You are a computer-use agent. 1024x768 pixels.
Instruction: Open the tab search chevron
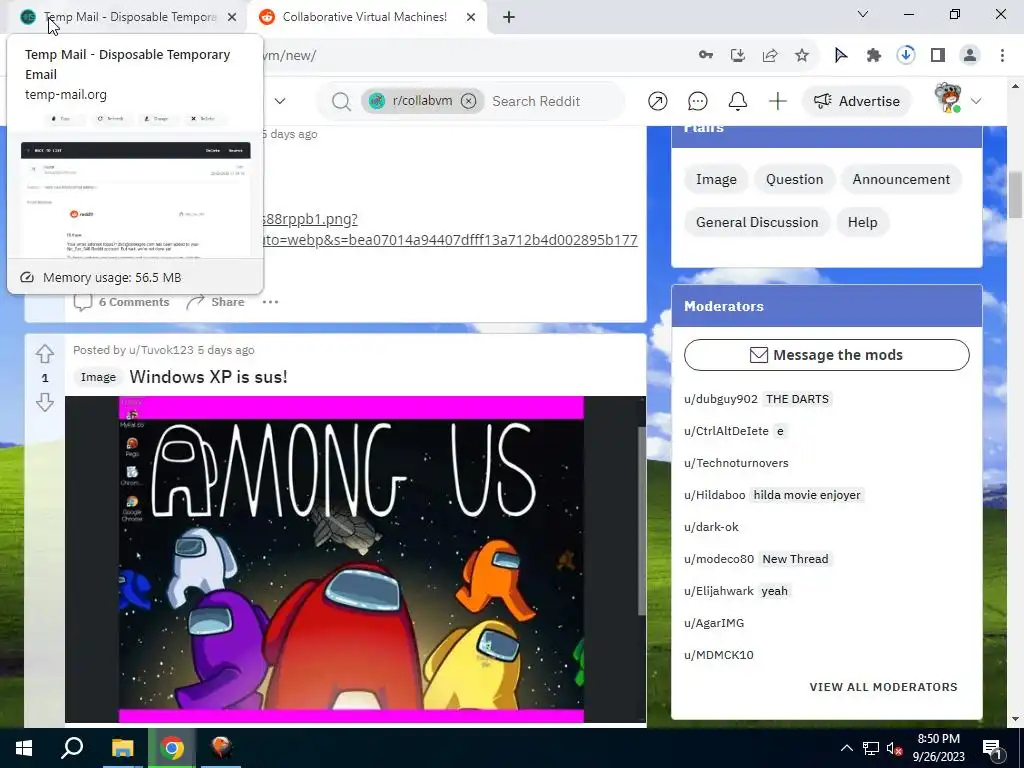pyautogui.click(x=863, y=14)
